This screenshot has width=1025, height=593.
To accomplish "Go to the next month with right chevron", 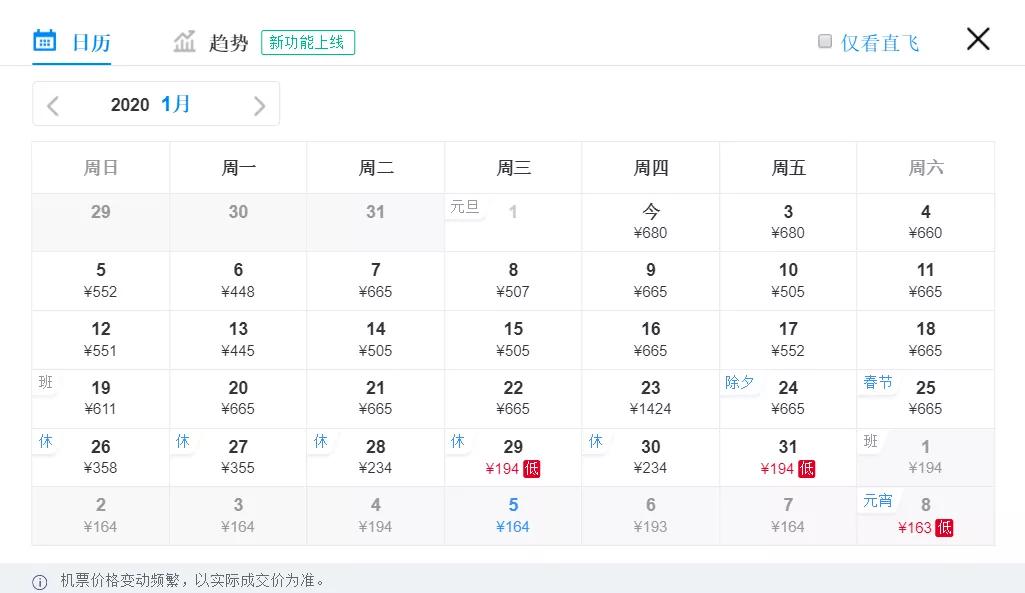I will 259,105.
